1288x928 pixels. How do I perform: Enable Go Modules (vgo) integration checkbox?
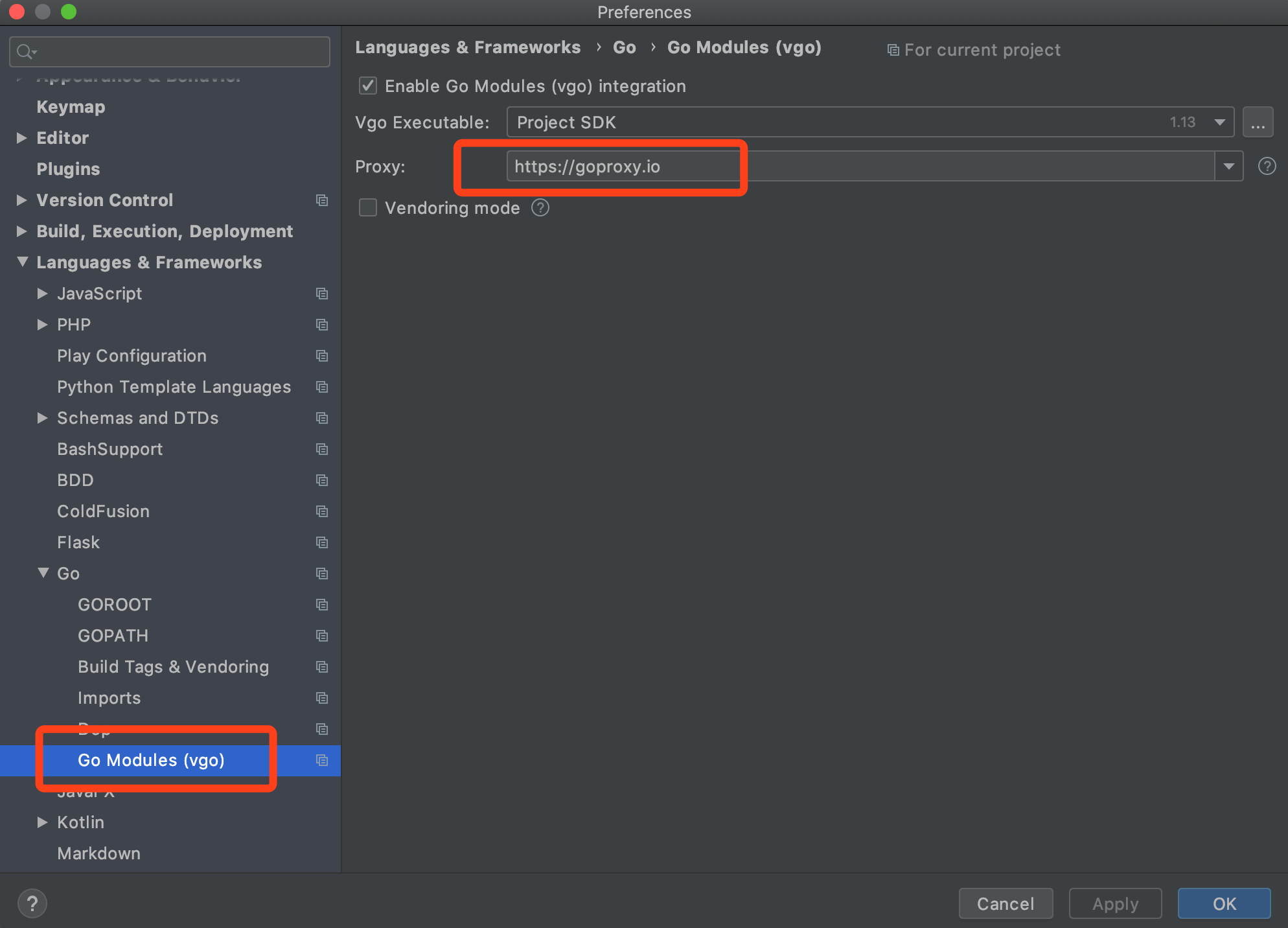(369, 86)
